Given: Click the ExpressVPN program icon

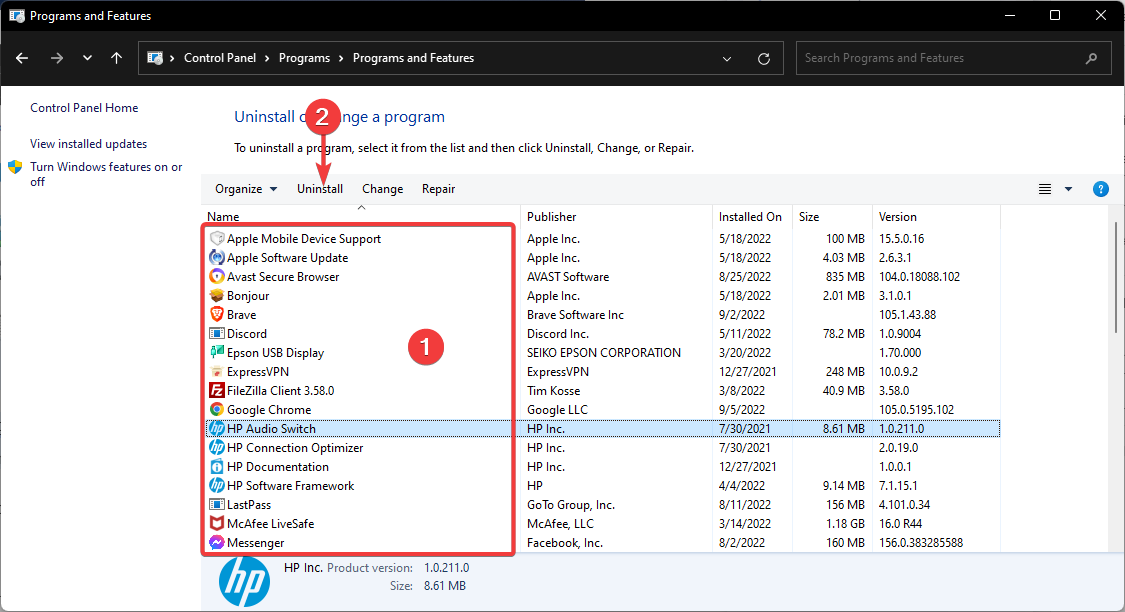Looking at the screenshot, I should point(217,372).
